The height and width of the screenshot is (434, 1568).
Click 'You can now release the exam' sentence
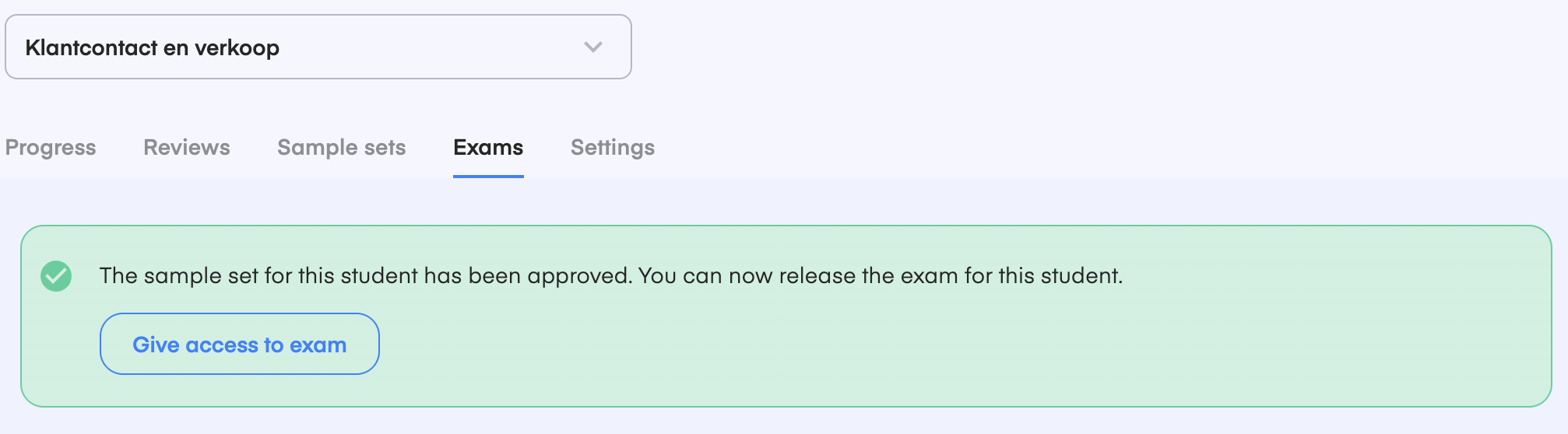[881, 276]
